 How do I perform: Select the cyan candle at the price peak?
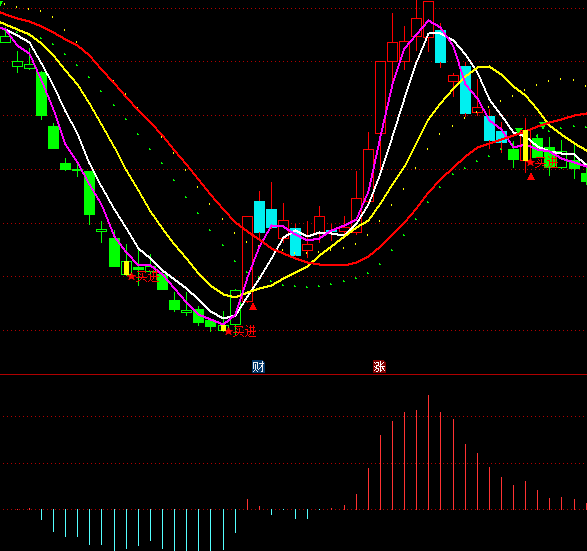[440, 46]
